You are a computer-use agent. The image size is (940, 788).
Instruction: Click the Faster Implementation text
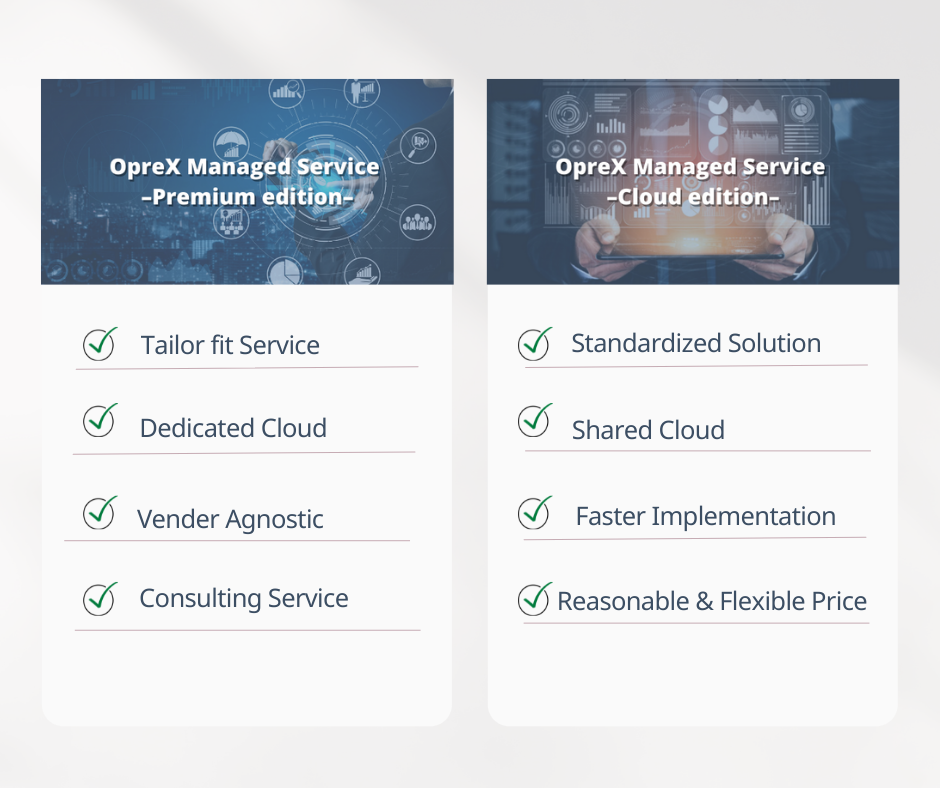[x=707, y=516]
